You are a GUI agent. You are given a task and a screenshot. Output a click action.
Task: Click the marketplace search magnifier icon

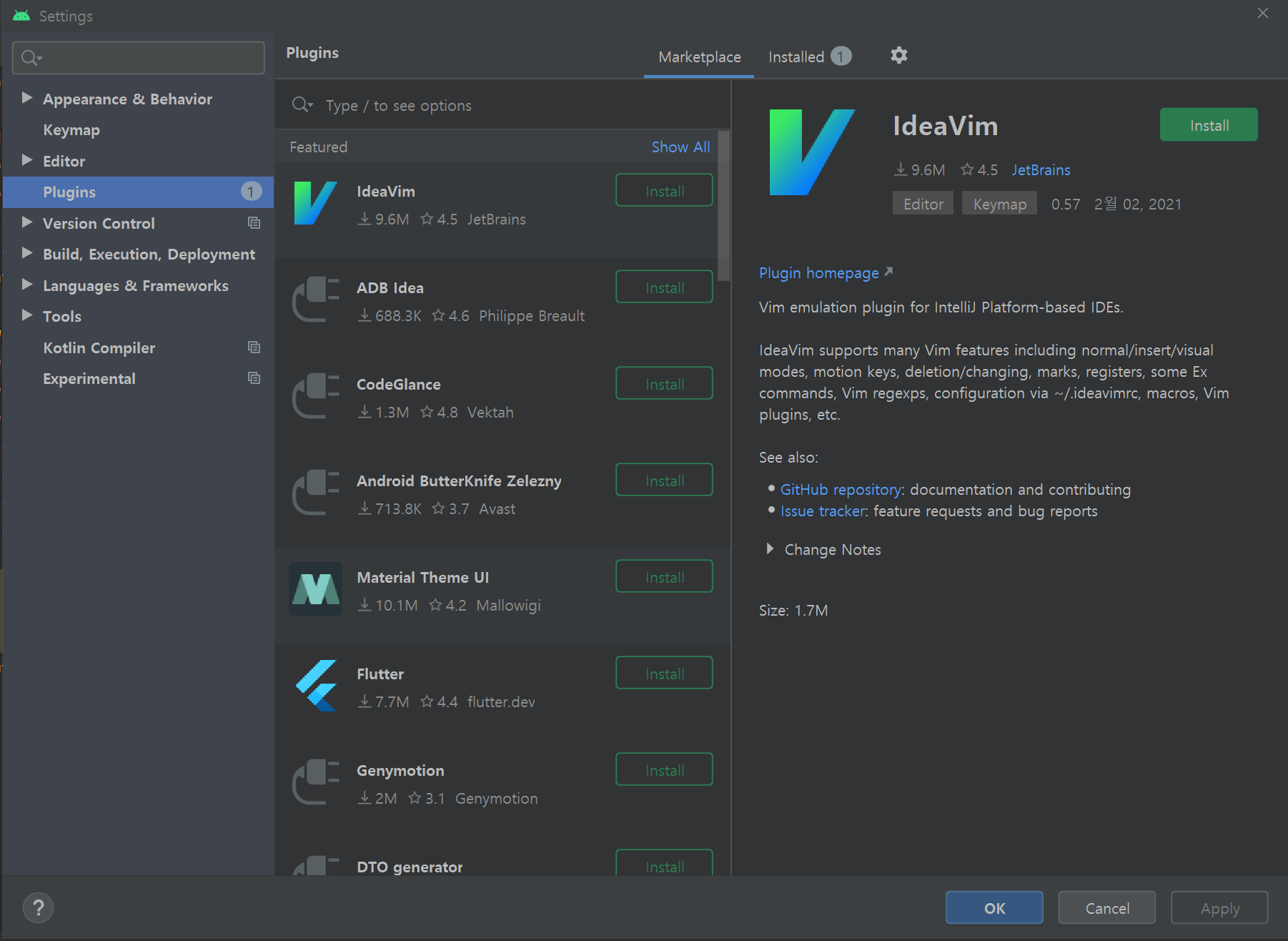click(302, 105)
